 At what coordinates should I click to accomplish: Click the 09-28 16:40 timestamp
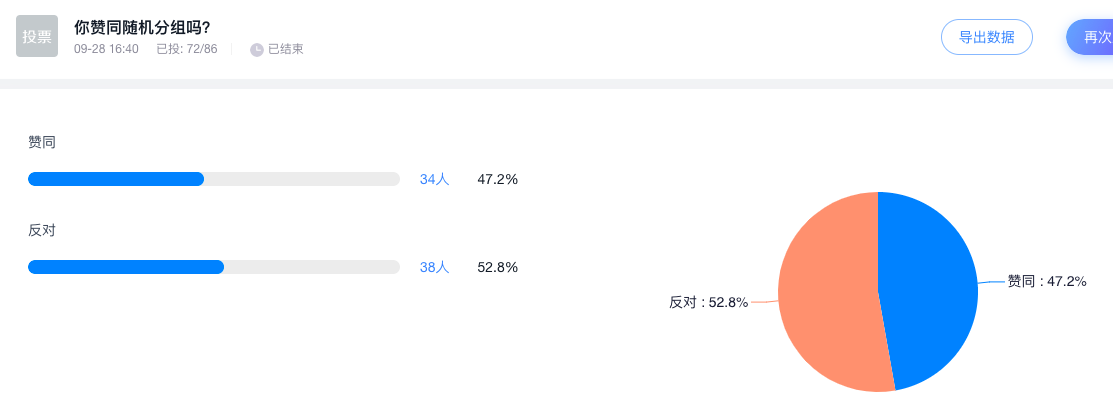tap(106, 49)
